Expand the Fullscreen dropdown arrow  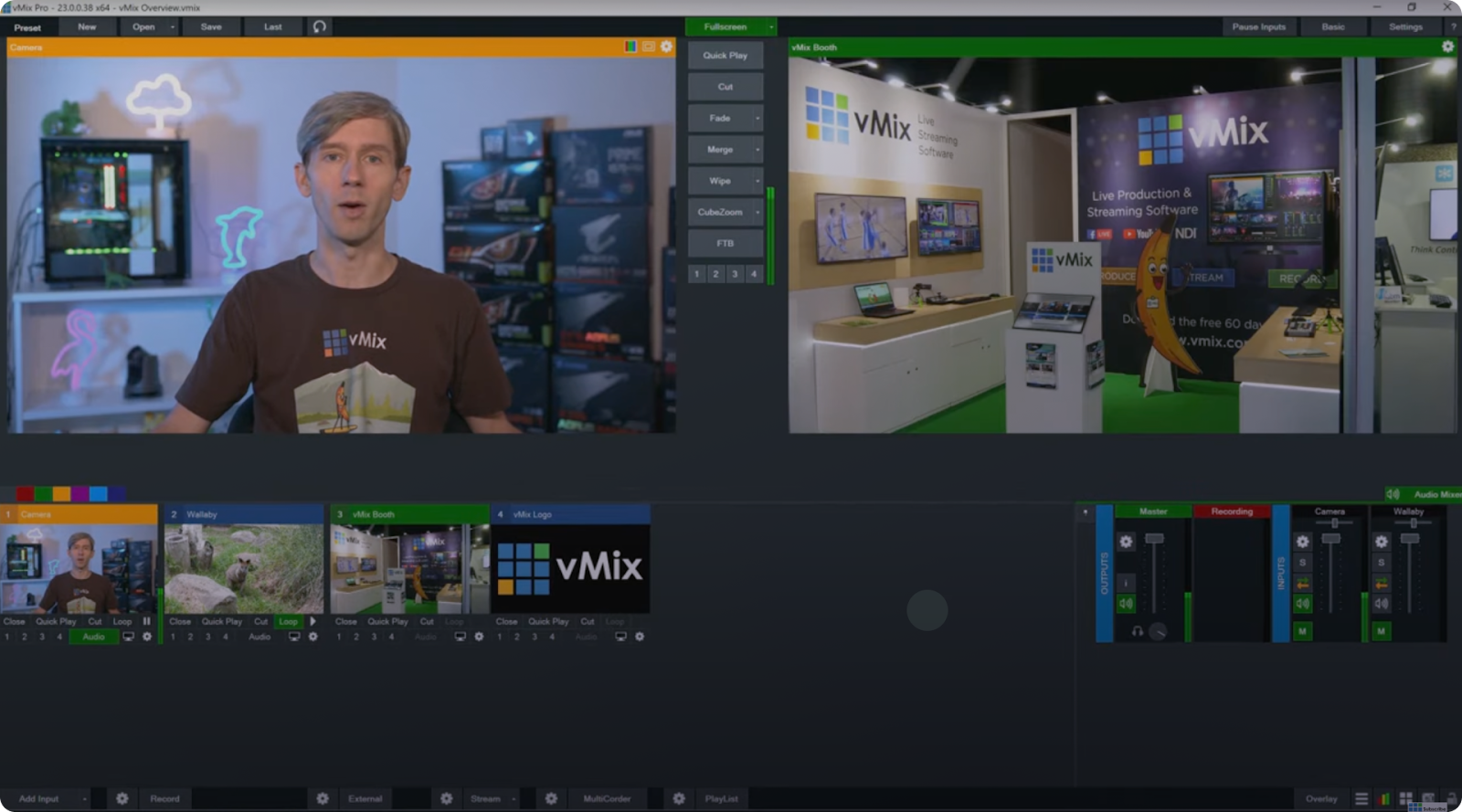(x=771, y=27)
